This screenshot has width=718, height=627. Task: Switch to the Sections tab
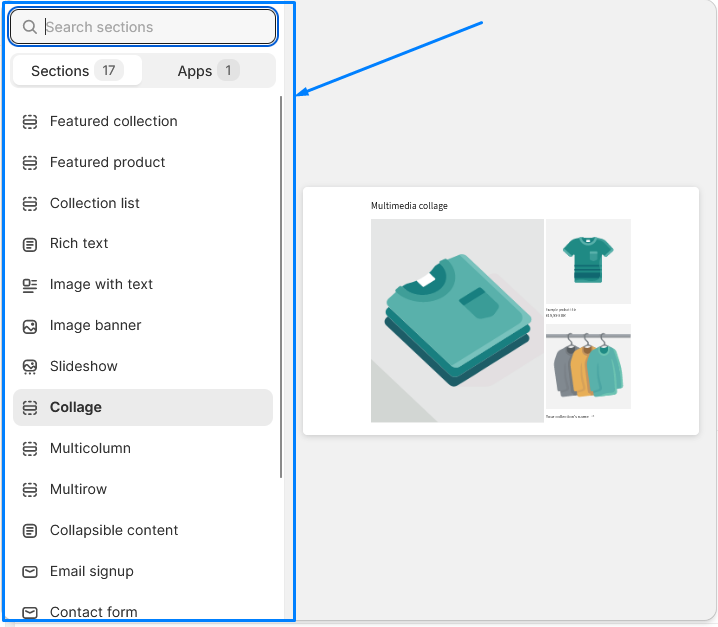77,71
